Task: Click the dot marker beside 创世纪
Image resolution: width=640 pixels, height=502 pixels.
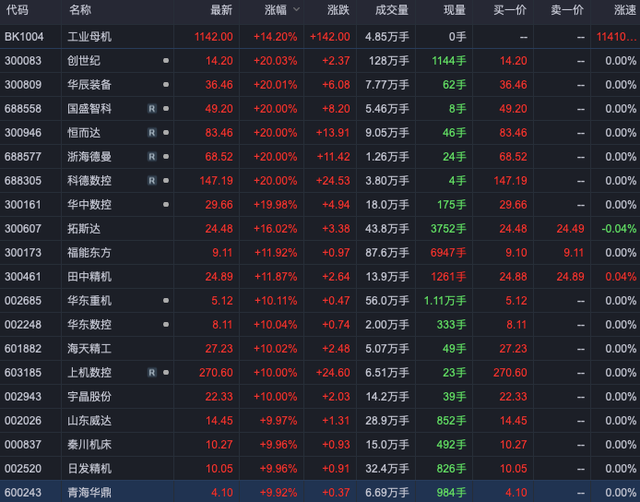Action: click(x=166, y=60)
